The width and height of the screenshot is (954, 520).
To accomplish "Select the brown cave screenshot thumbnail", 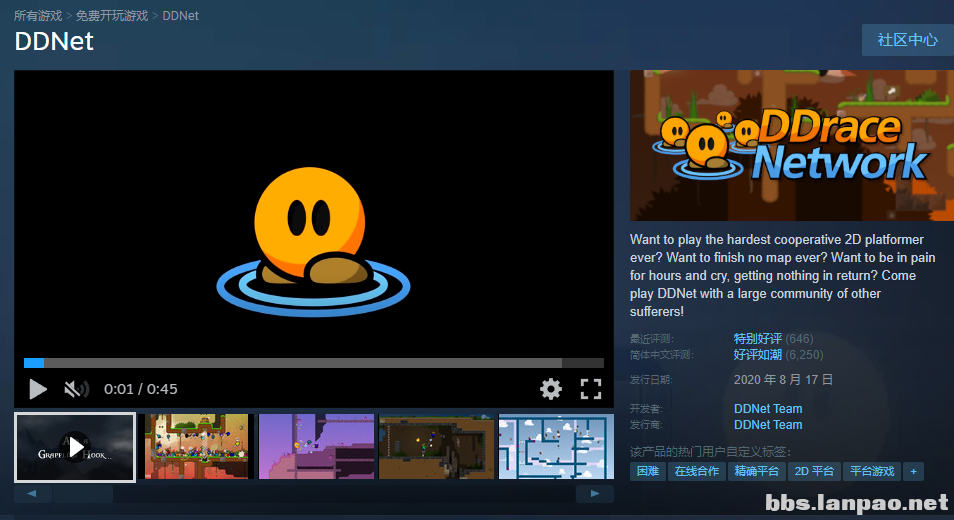I will pyautogui.click(x=436, y=446).
